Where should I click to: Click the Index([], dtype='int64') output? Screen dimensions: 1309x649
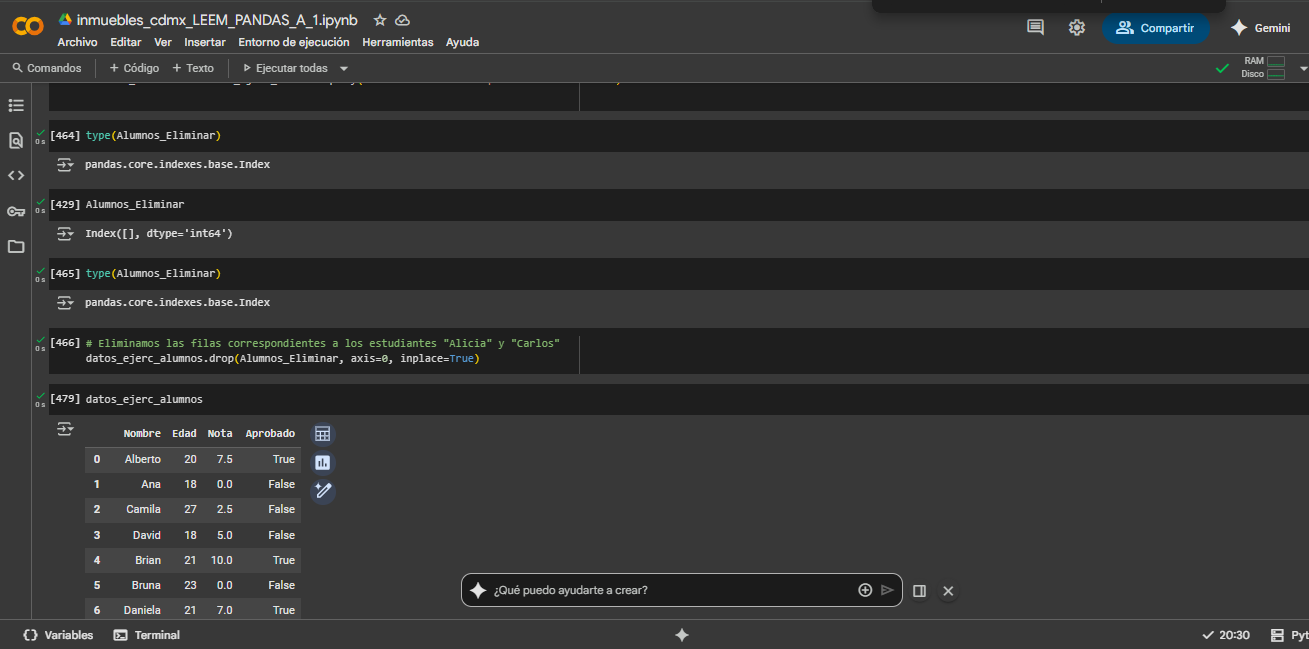[x=159, y=233]
